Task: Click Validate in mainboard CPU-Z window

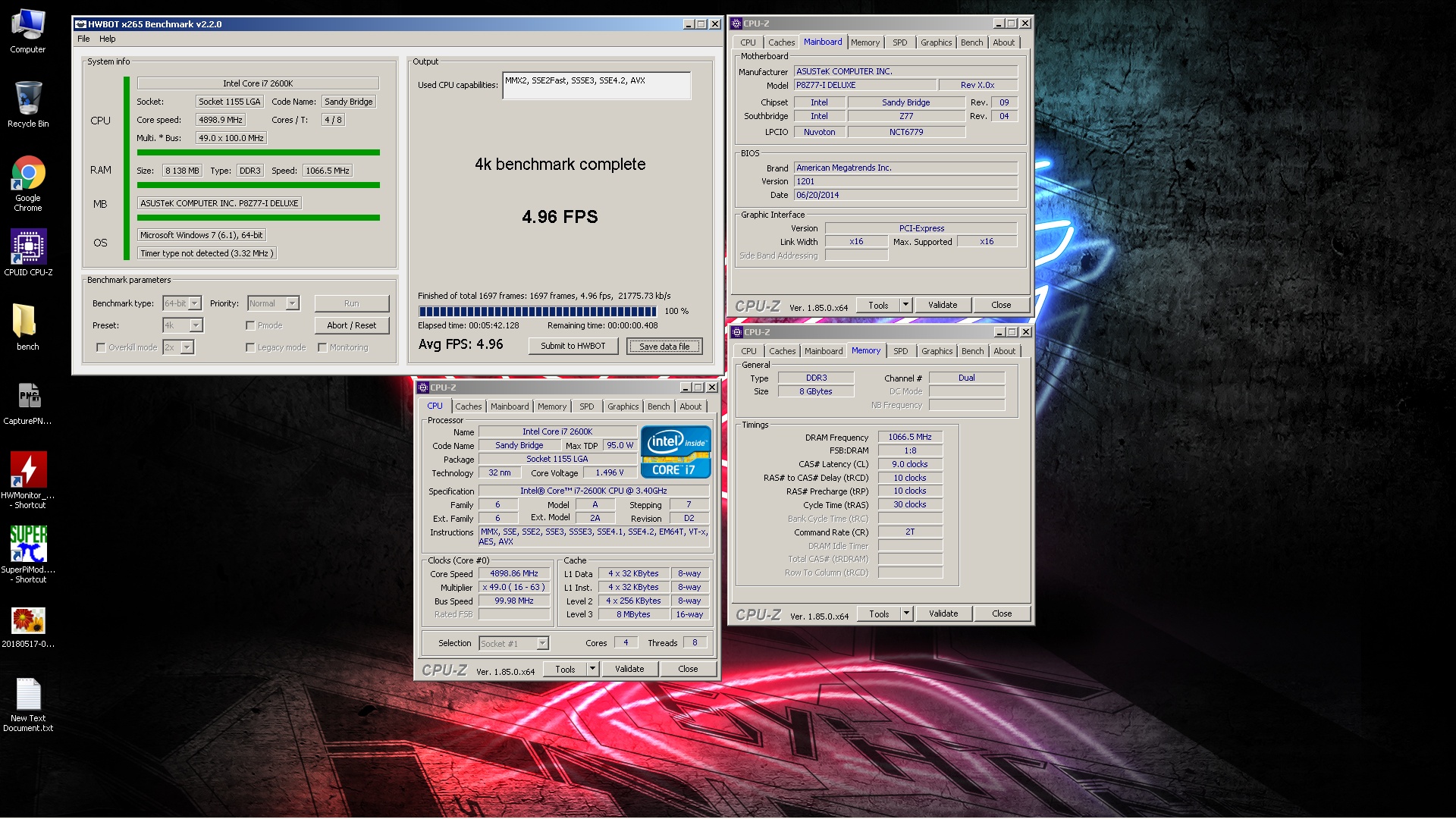Action: click(x=943, y=305)
